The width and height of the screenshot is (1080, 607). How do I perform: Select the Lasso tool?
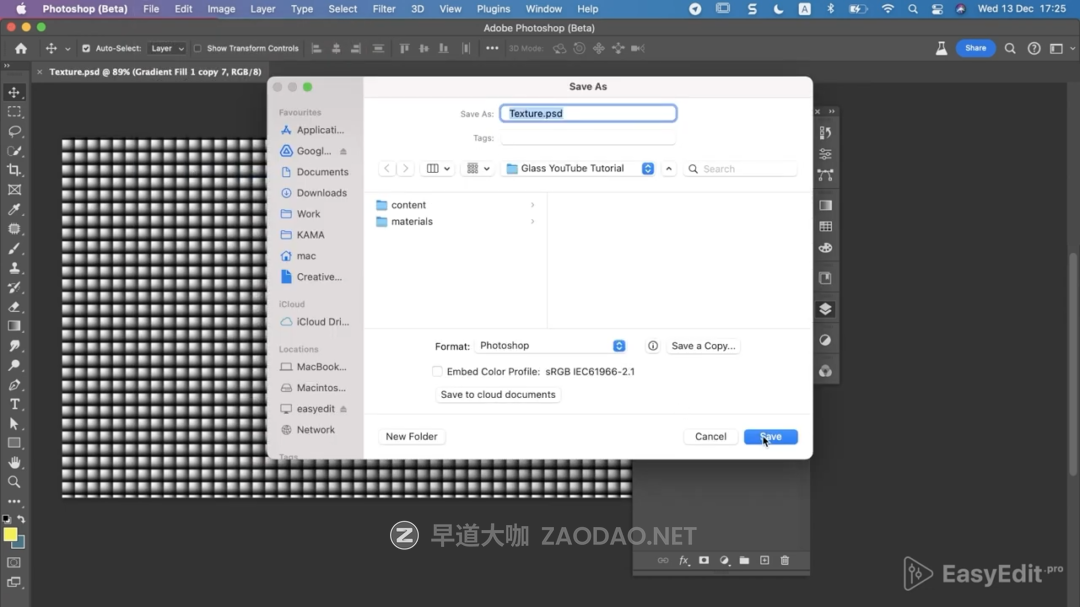(x=14, y=131)
